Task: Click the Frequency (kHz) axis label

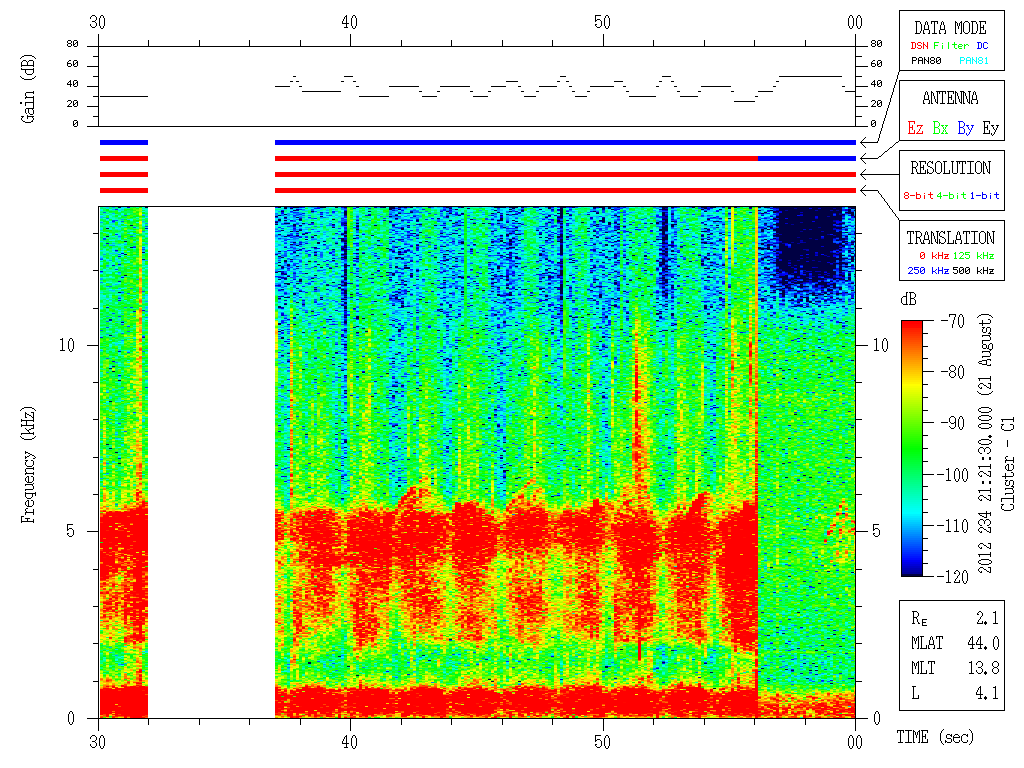Action: [x=27, y=465]
